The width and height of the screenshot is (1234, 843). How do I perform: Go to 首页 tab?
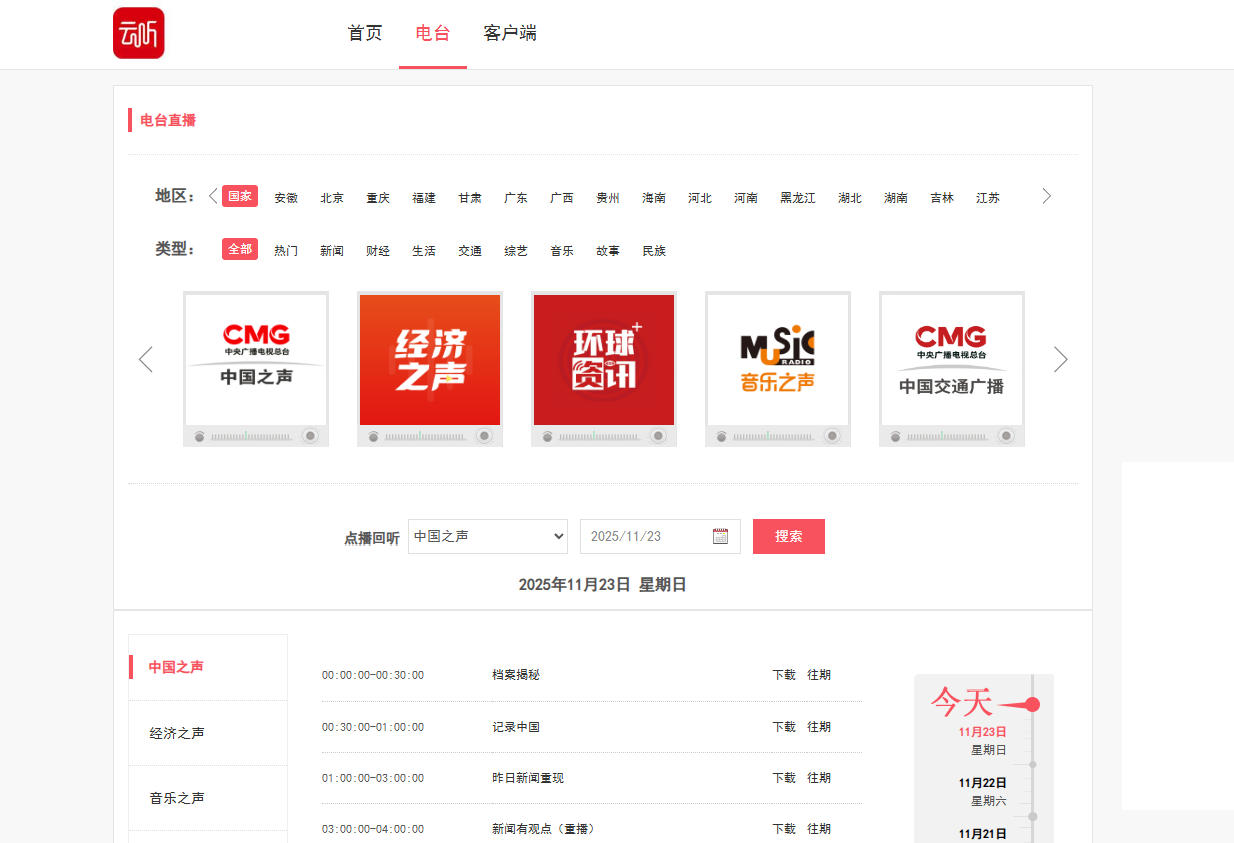[x=365, y=33]
